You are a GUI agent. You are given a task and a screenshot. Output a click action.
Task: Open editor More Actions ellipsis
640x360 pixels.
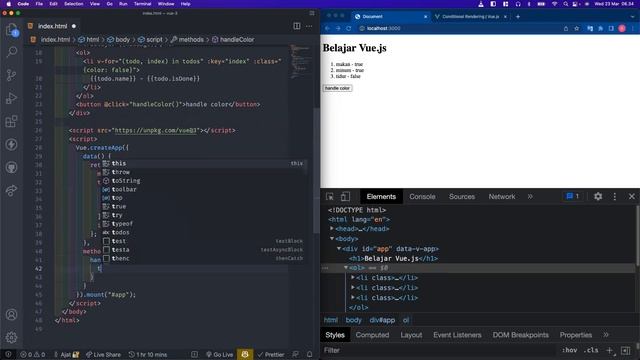[309, 26]
